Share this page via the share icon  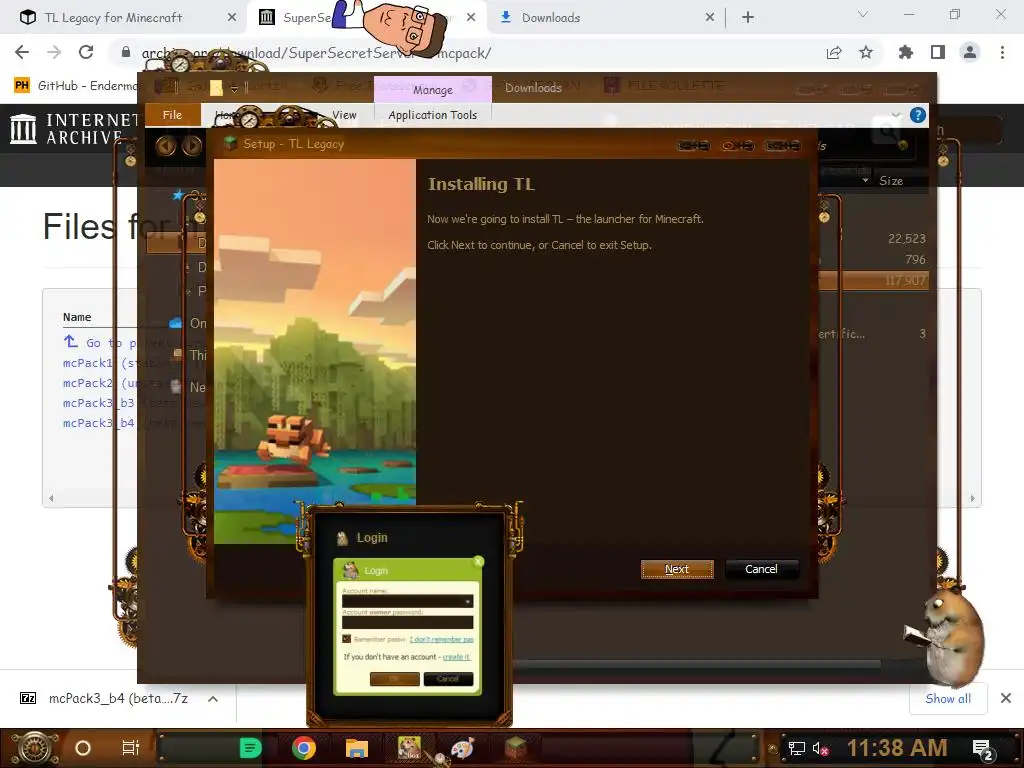834,52
